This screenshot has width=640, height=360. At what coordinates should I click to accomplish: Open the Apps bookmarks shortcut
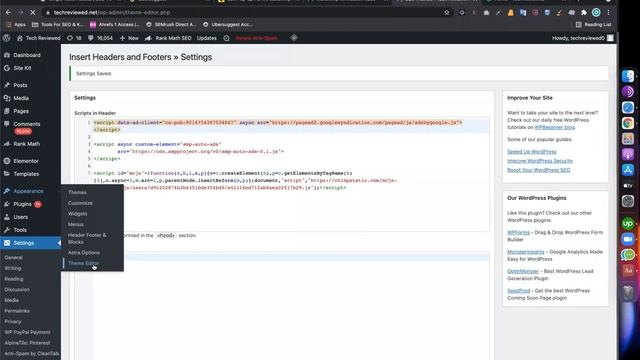pos(16,24)
